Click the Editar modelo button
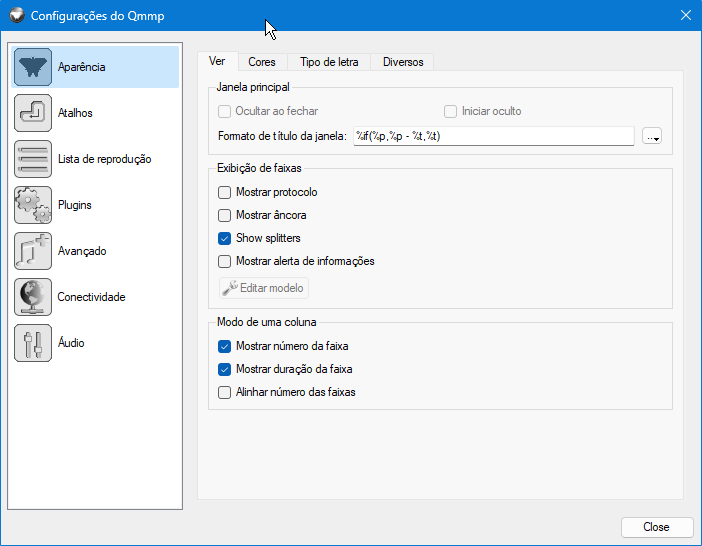 click(264, 288)
